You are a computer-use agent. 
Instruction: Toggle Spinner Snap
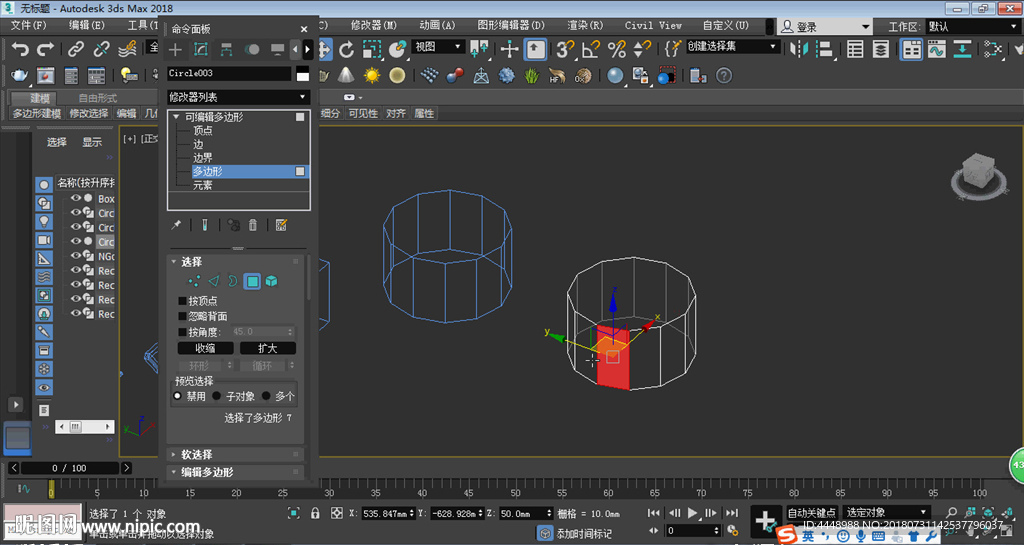[642, 50]
